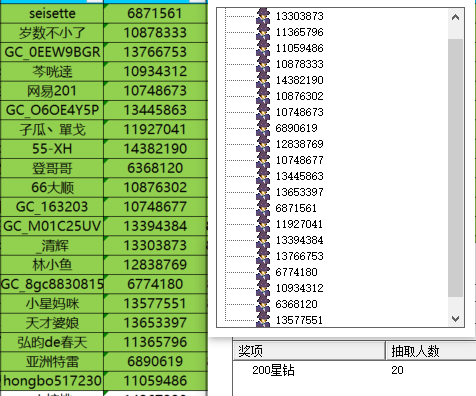Image resolution: width=476 pixels, height=396 pixels.
Task: Select tree entry 10878333 in the list
Action: [x=299, y=64]
